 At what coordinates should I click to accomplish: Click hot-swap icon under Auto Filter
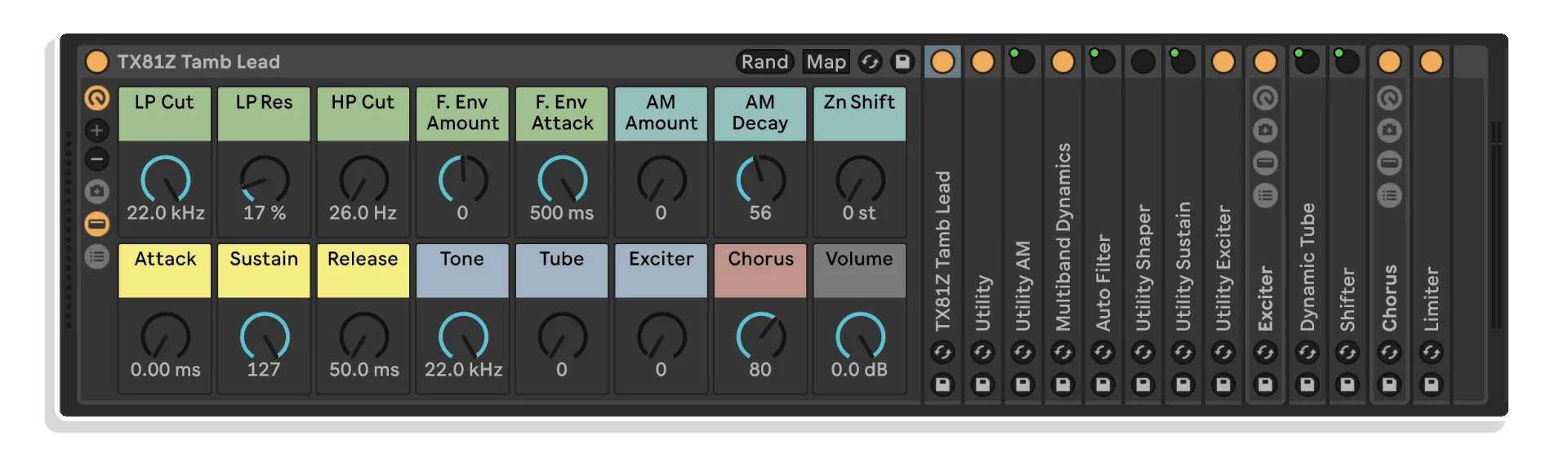pos(1102,353)
